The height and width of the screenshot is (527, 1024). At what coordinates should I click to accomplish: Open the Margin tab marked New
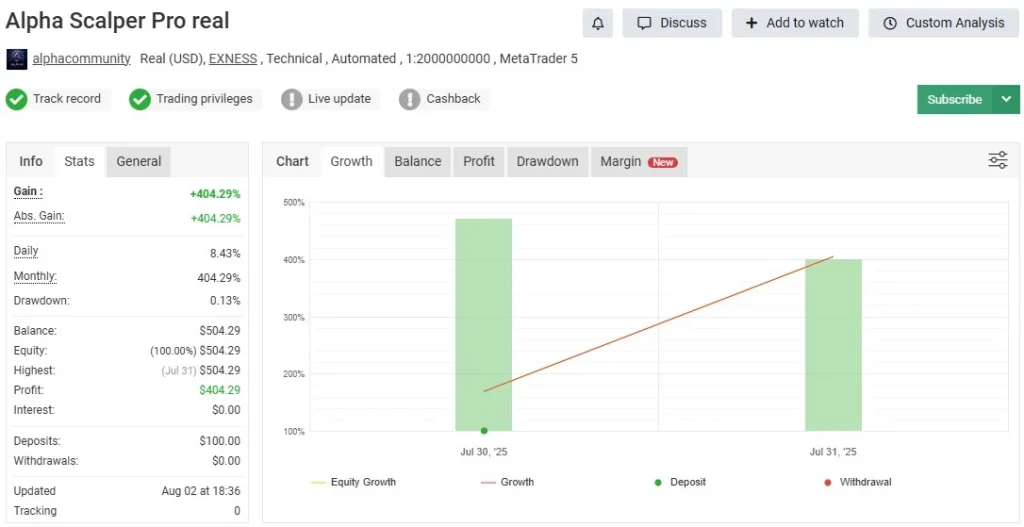(x=639, y=161)
